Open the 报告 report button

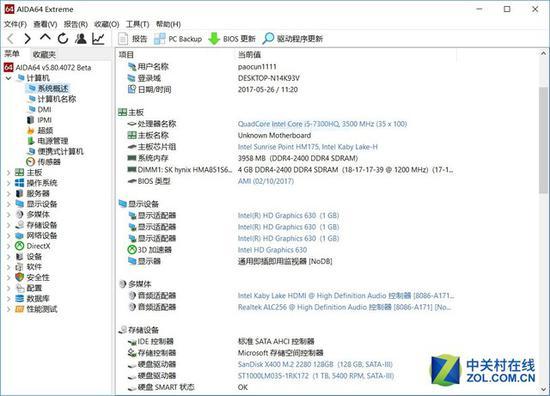tap(133, 39)
